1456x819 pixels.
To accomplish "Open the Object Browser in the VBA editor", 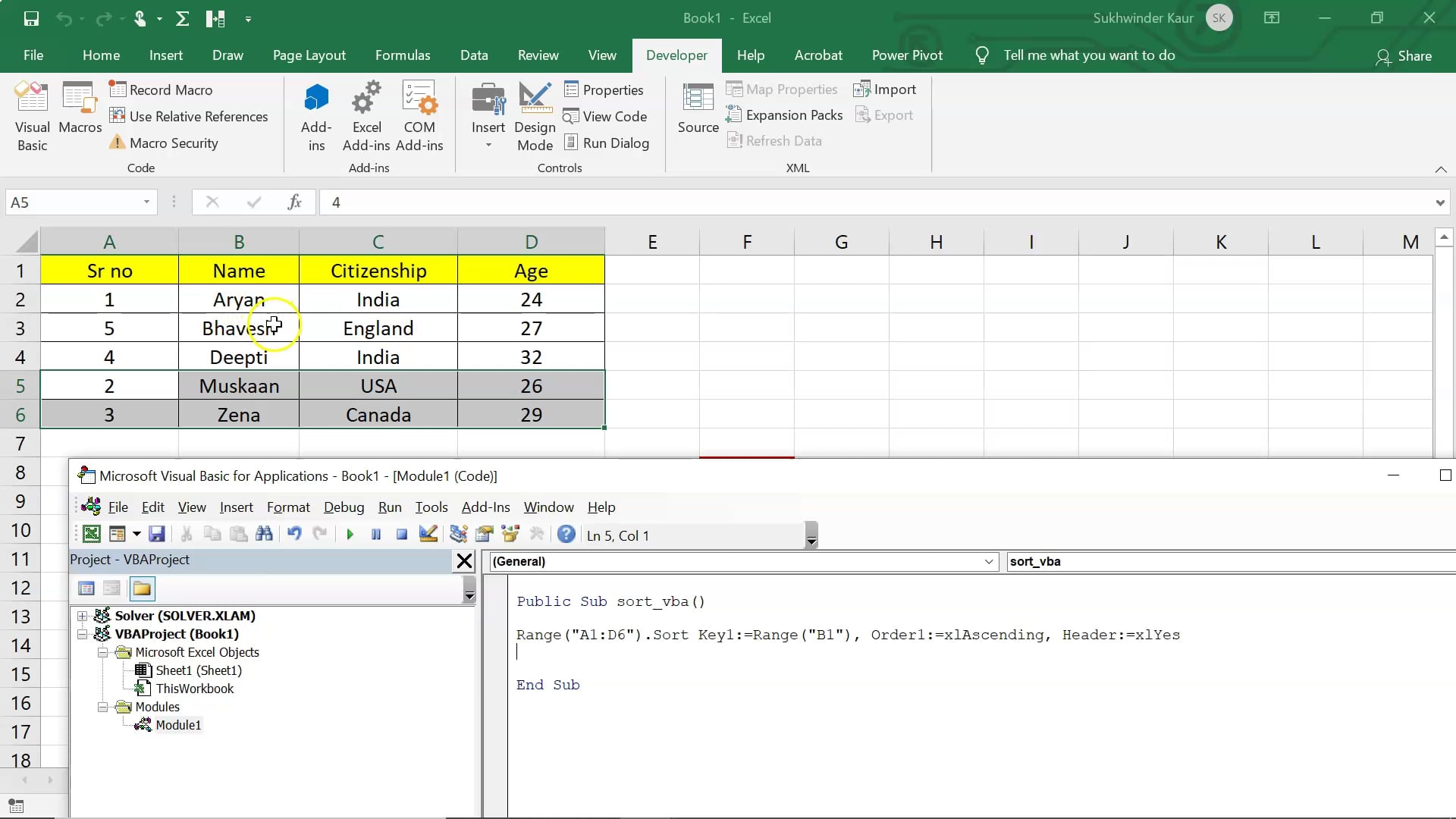I will tap(510, 534).
